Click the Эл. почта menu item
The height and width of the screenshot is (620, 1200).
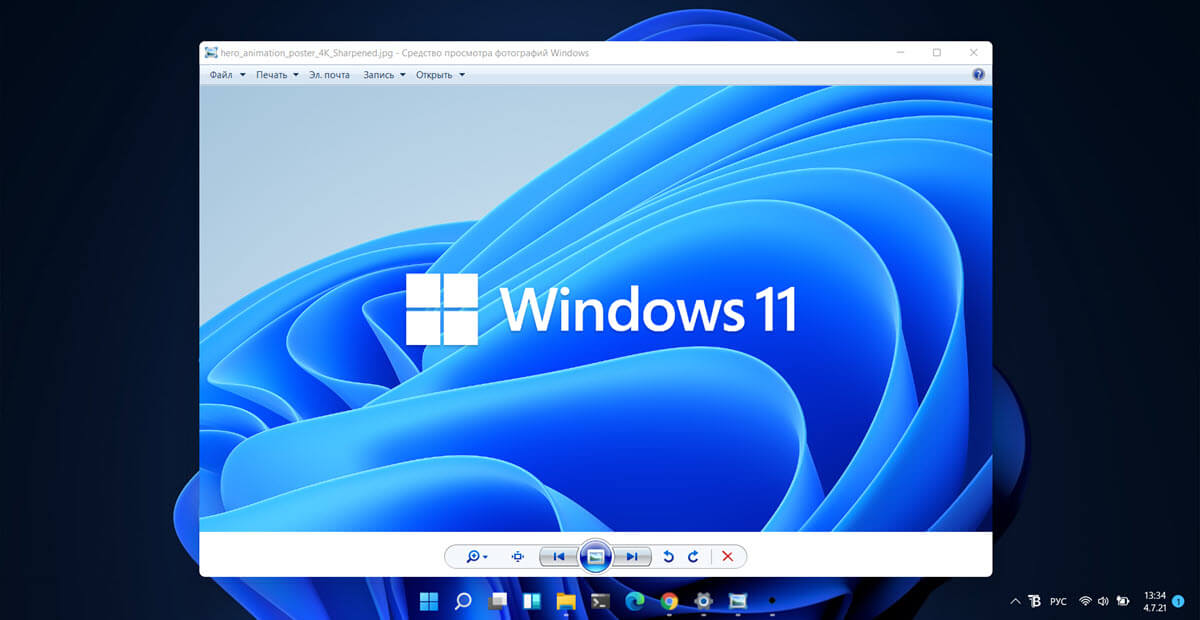point(329,75)
